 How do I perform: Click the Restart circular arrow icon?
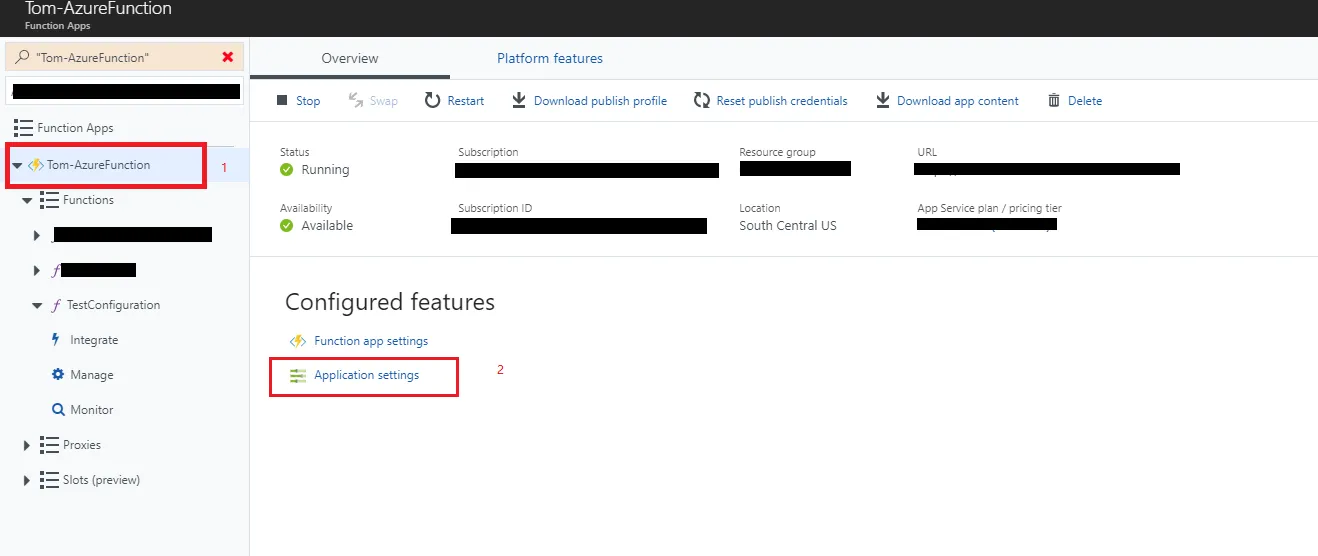(x=432, y=100)
